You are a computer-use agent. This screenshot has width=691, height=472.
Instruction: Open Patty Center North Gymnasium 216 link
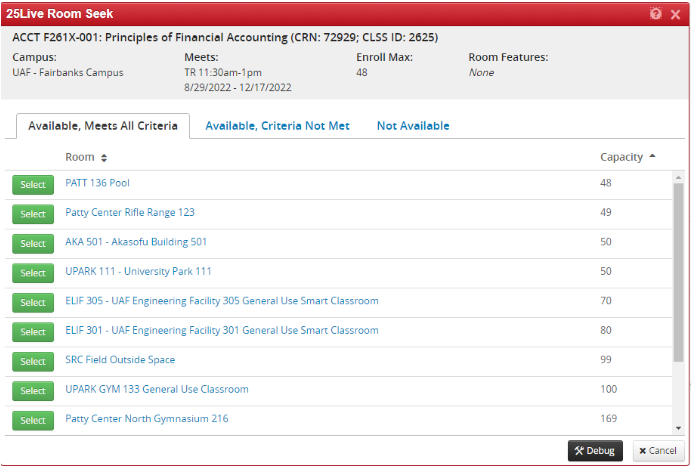tap(146, 418)
